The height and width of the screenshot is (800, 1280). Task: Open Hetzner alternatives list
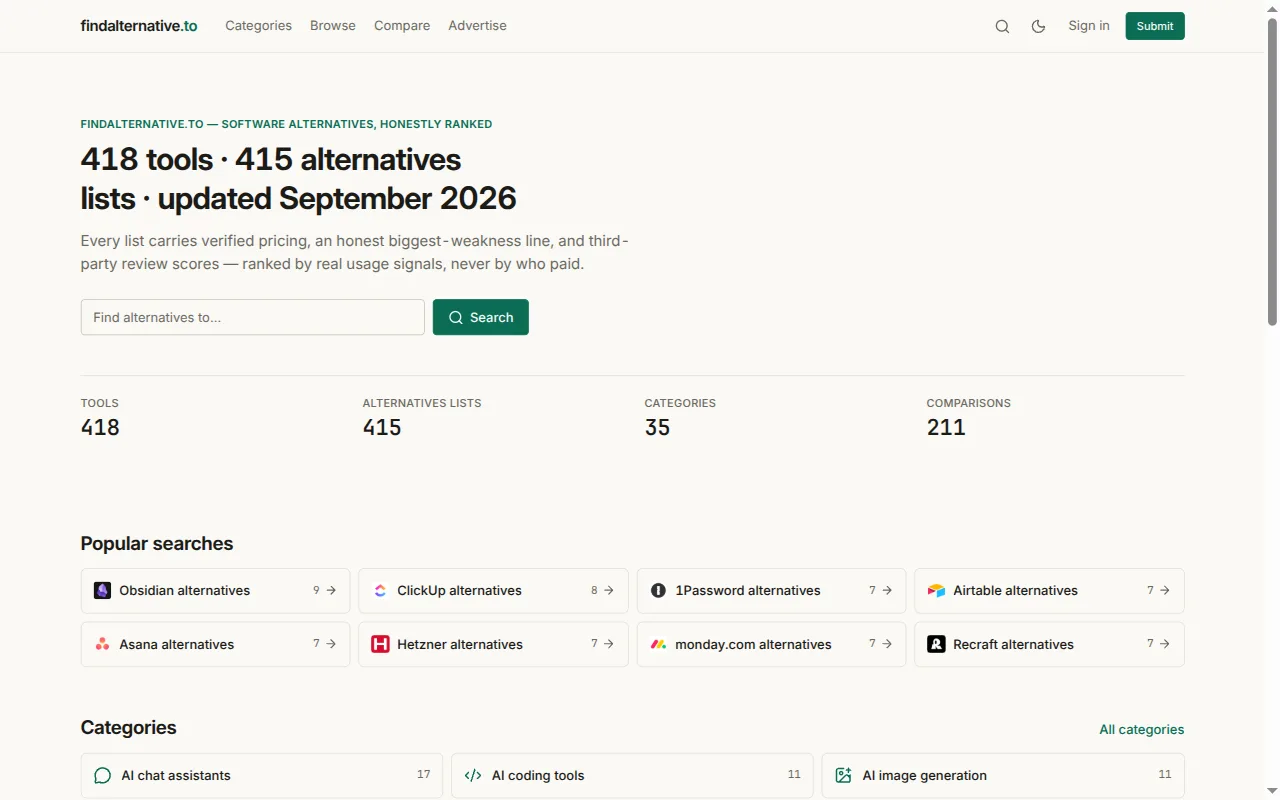tap(494, 644)
